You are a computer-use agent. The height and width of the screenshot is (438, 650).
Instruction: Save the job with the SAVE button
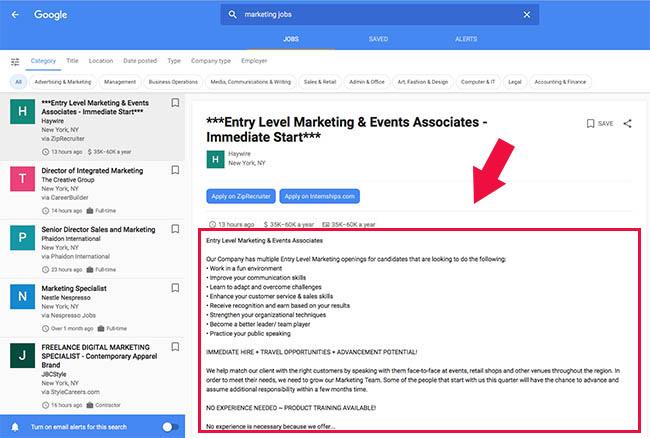click(600, 123)
